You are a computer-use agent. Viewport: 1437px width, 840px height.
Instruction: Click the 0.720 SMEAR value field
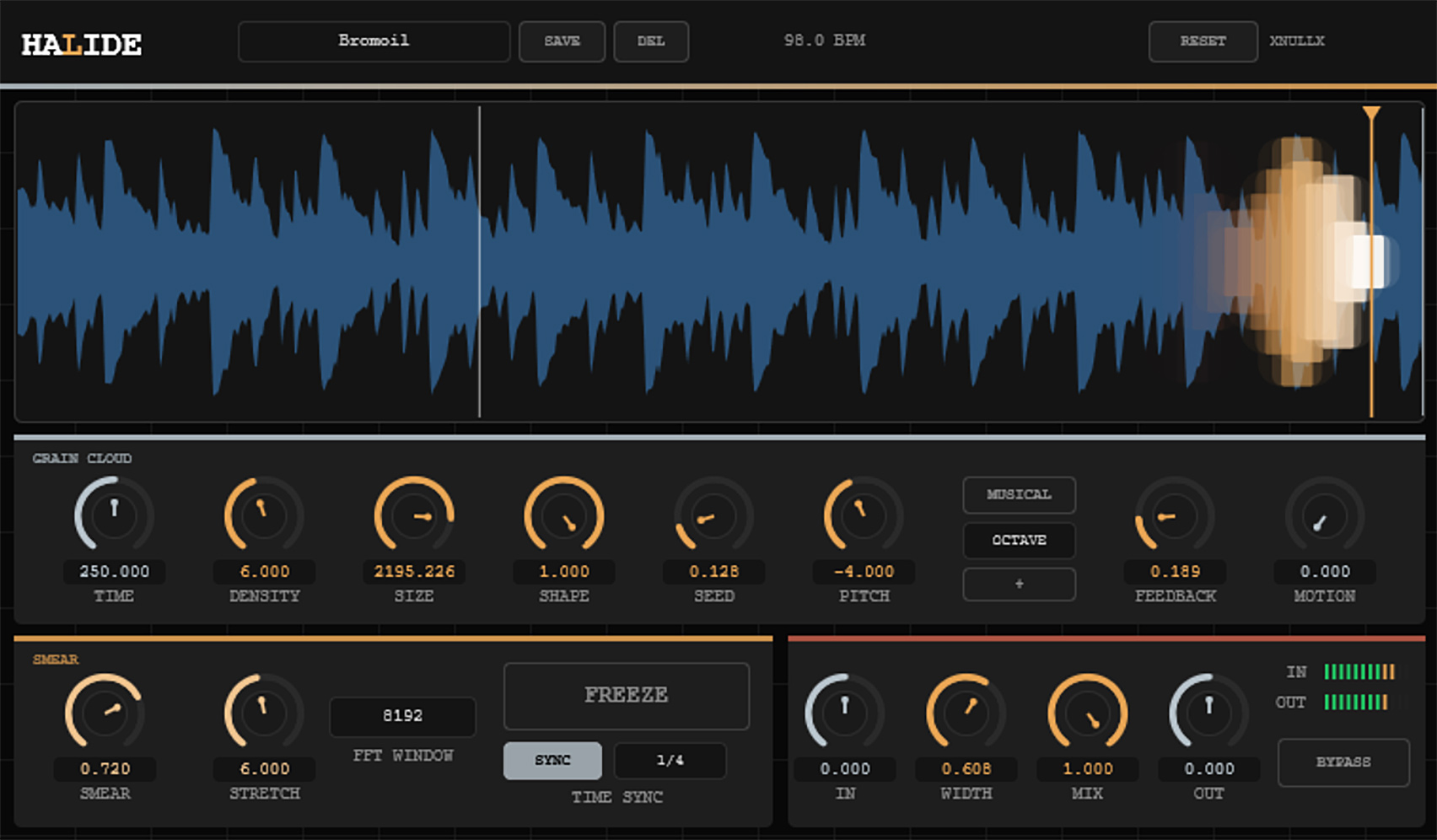pos(105,769)
